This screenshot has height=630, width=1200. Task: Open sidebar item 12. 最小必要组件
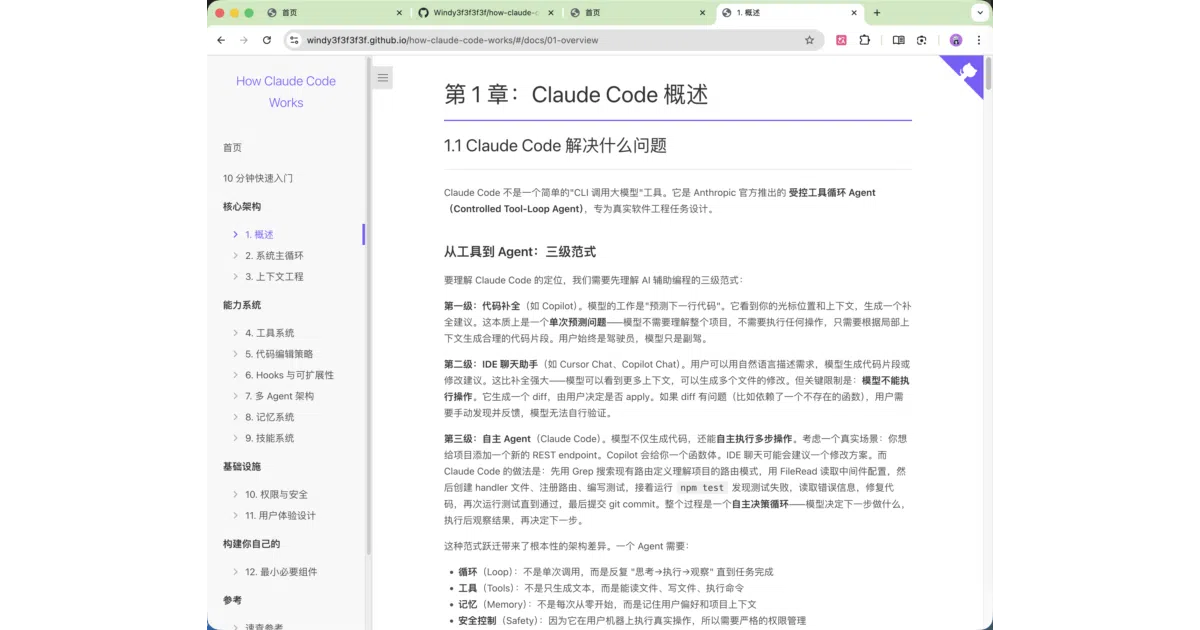coord(281,572)
